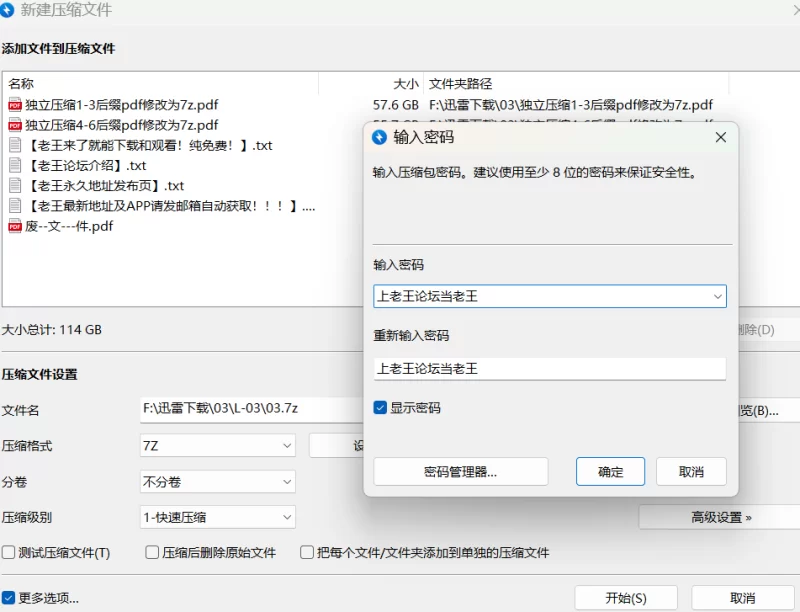Click into the 重新输入密码 field
The image size is (800, 612).
550,369
